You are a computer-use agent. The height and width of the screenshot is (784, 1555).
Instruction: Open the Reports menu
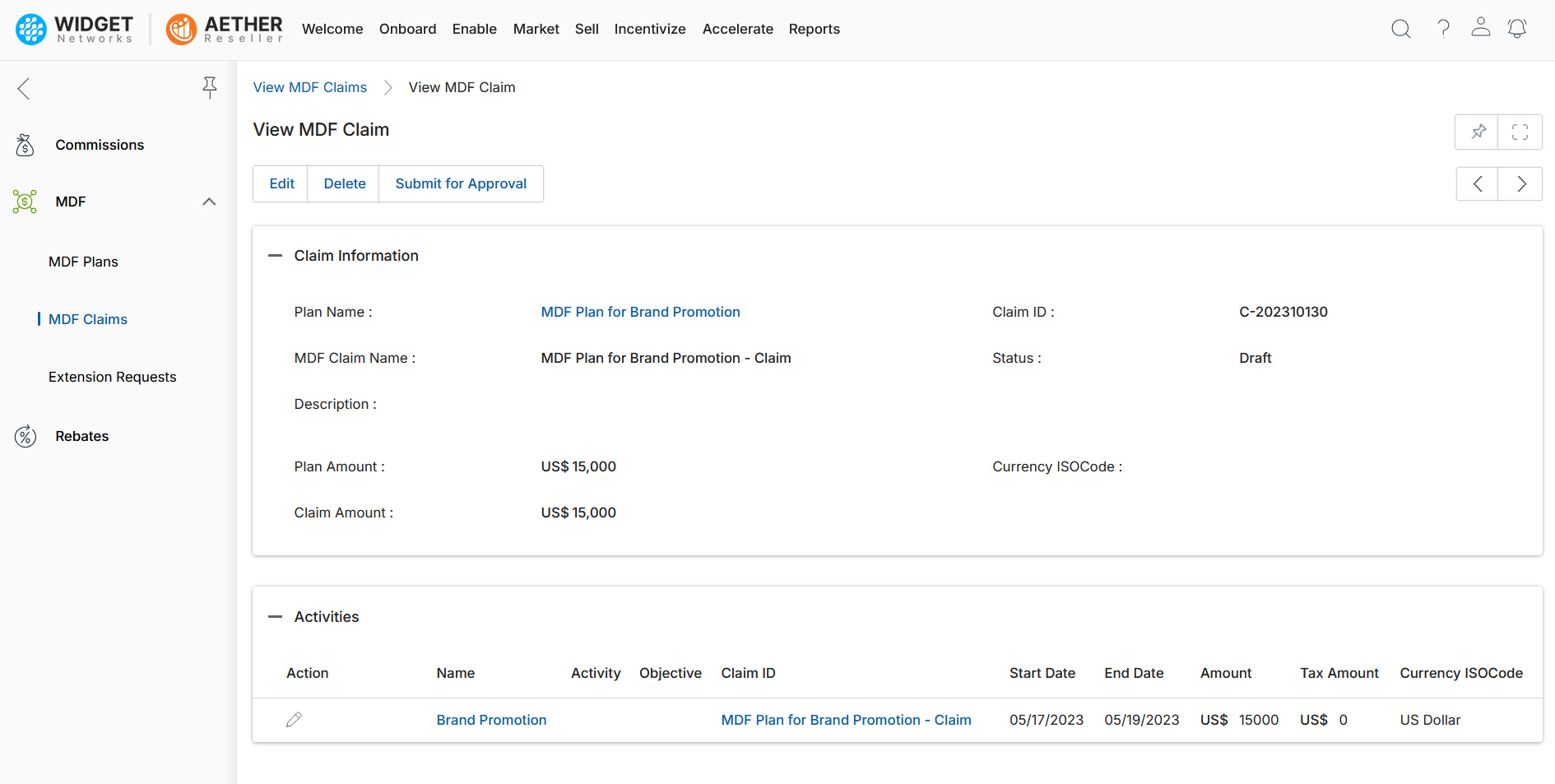(814, 29)
